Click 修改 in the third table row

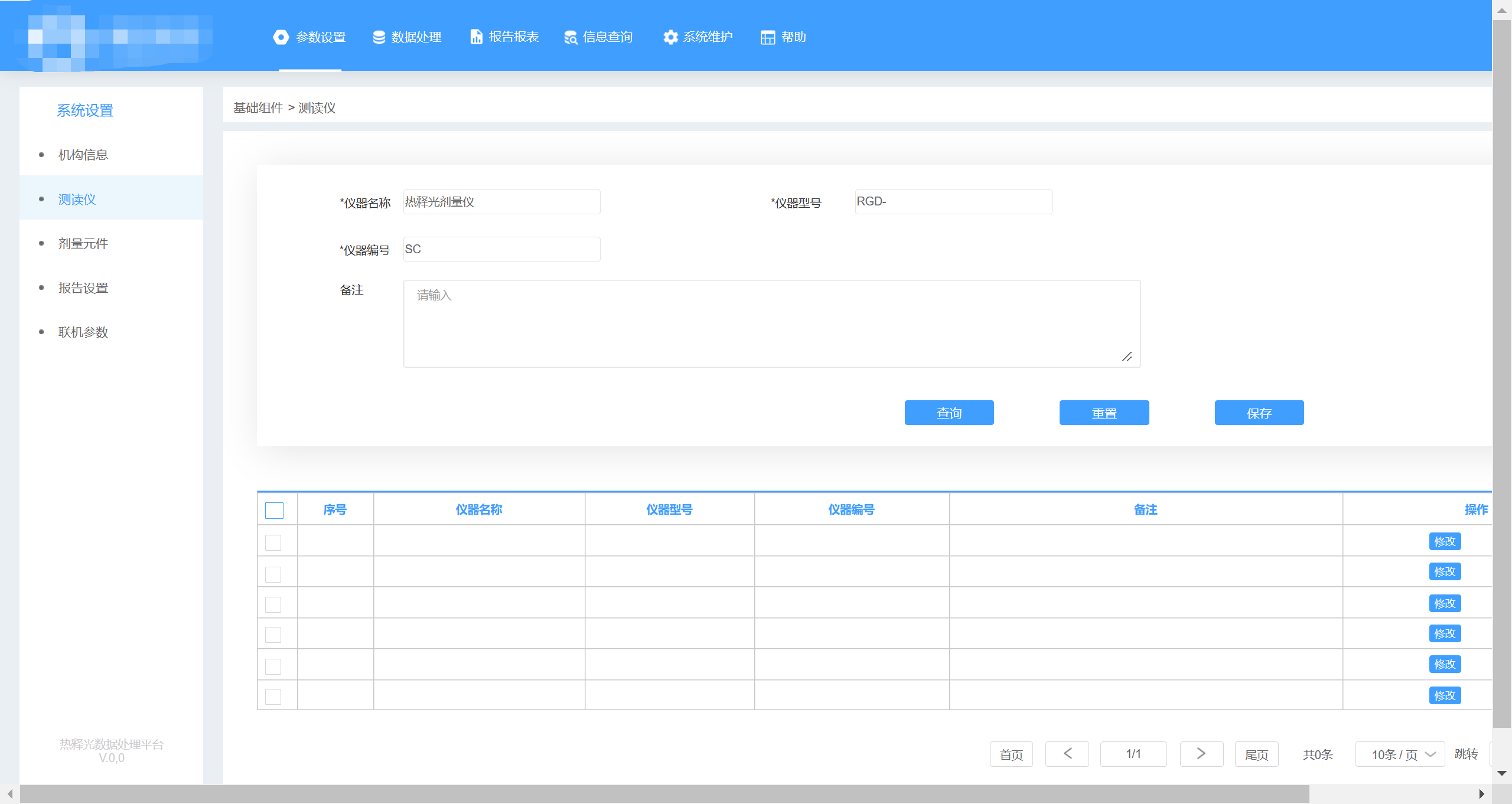tap(1445, 603)
